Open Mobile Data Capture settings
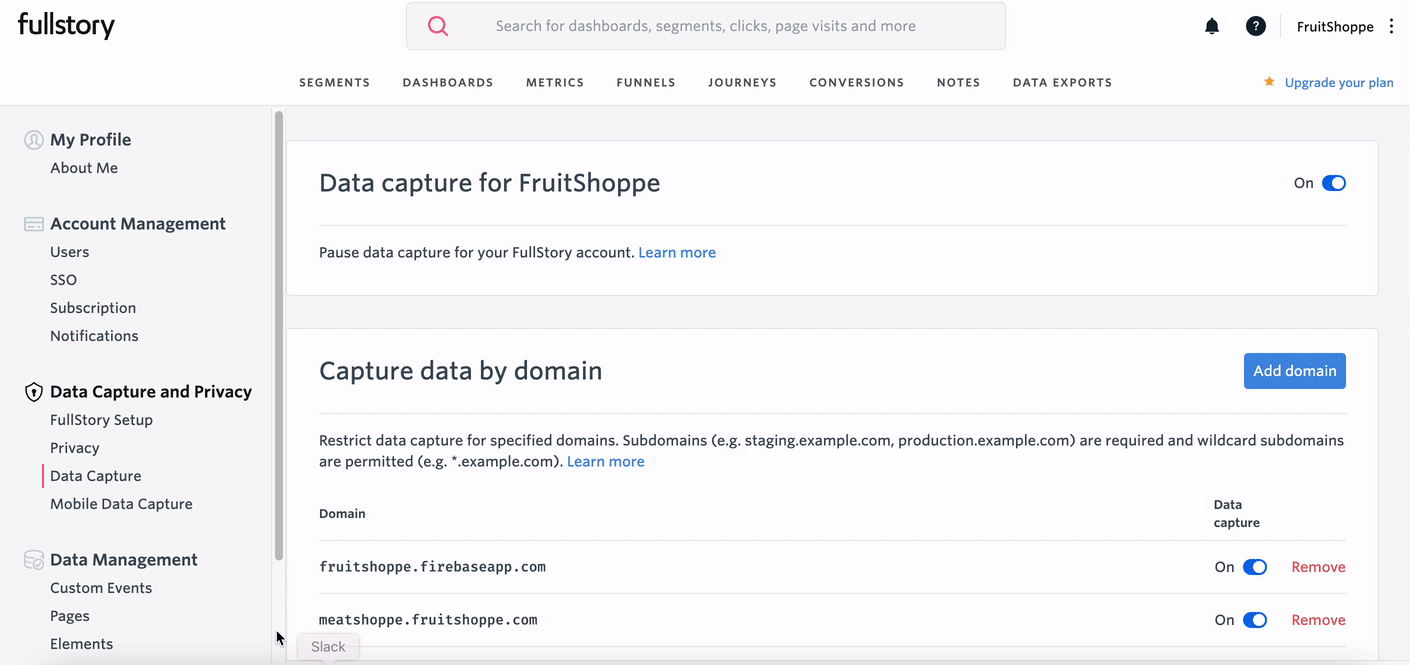The width and height of the screenshot is (1410, 665). (x=121, y=504)
